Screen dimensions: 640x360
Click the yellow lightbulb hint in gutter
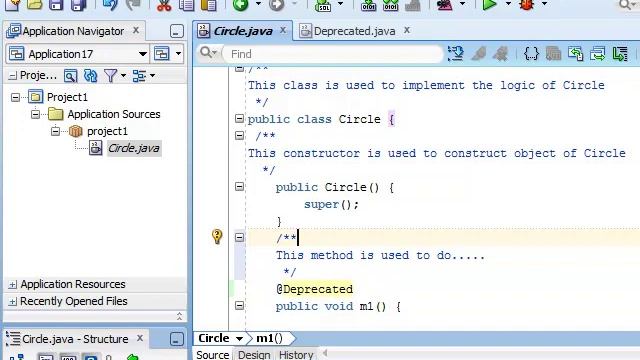[217, 236]
